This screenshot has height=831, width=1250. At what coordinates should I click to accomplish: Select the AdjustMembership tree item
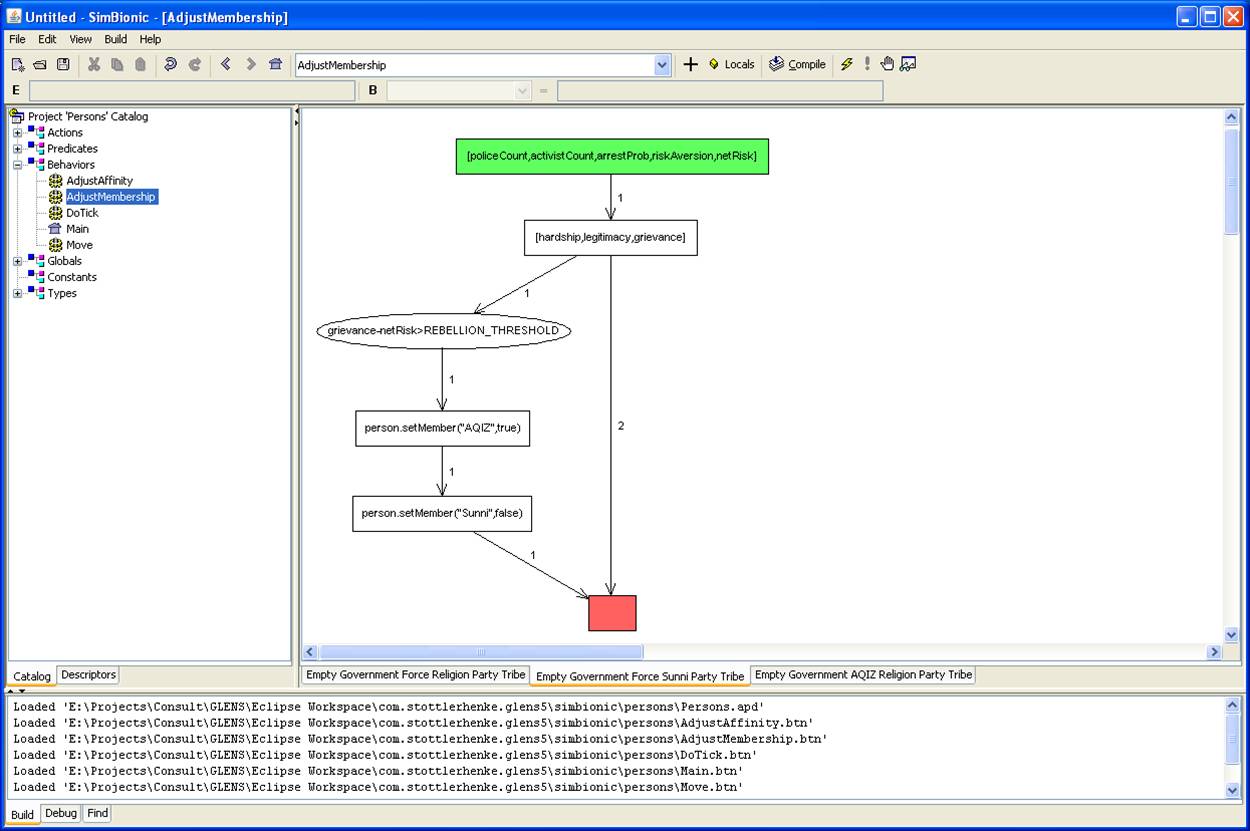click(x=111, y=197)
